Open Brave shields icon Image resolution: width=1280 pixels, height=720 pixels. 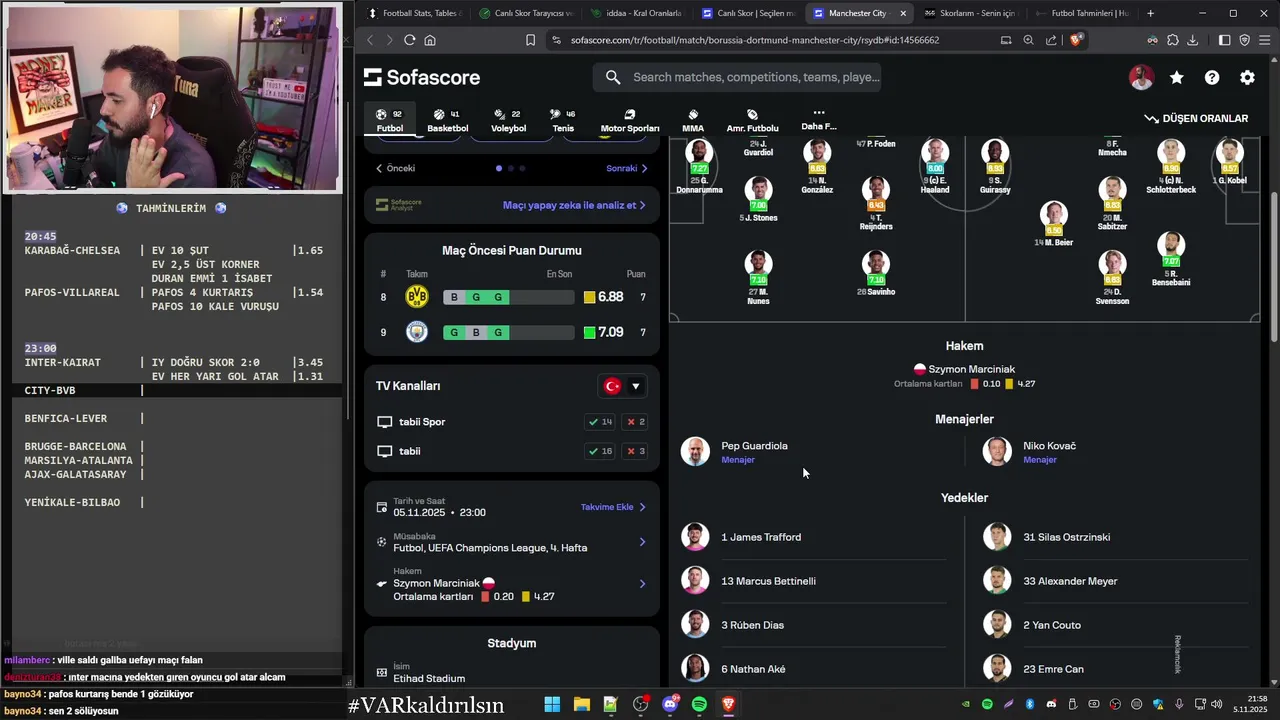tap(1076, 40)
